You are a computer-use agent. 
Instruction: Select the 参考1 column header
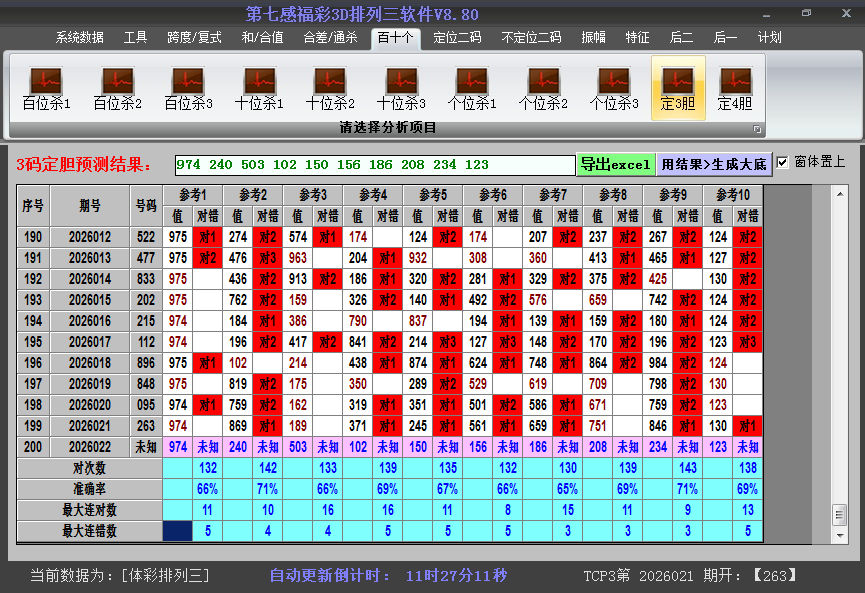pos(192,195)
